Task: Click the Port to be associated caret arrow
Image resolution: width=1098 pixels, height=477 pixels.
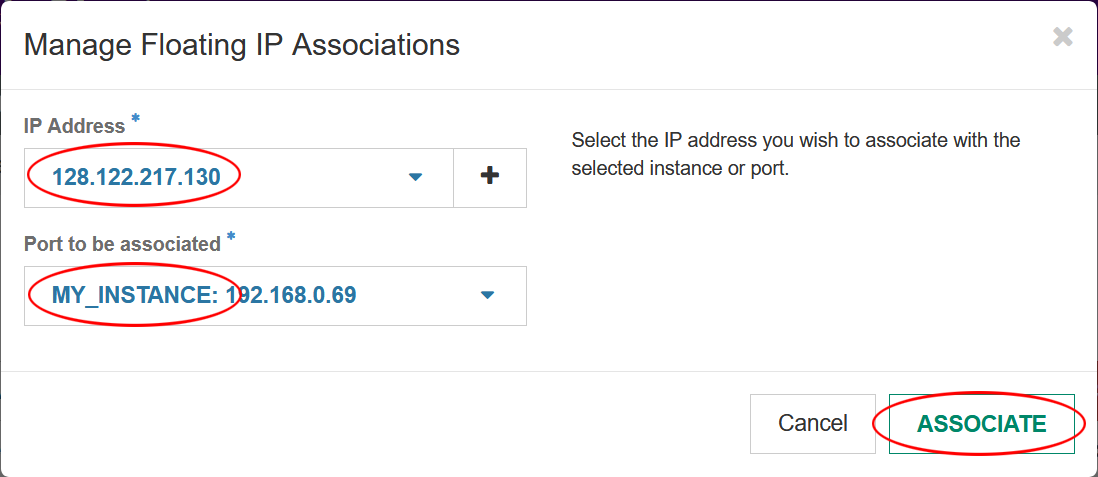Action: 487,295
